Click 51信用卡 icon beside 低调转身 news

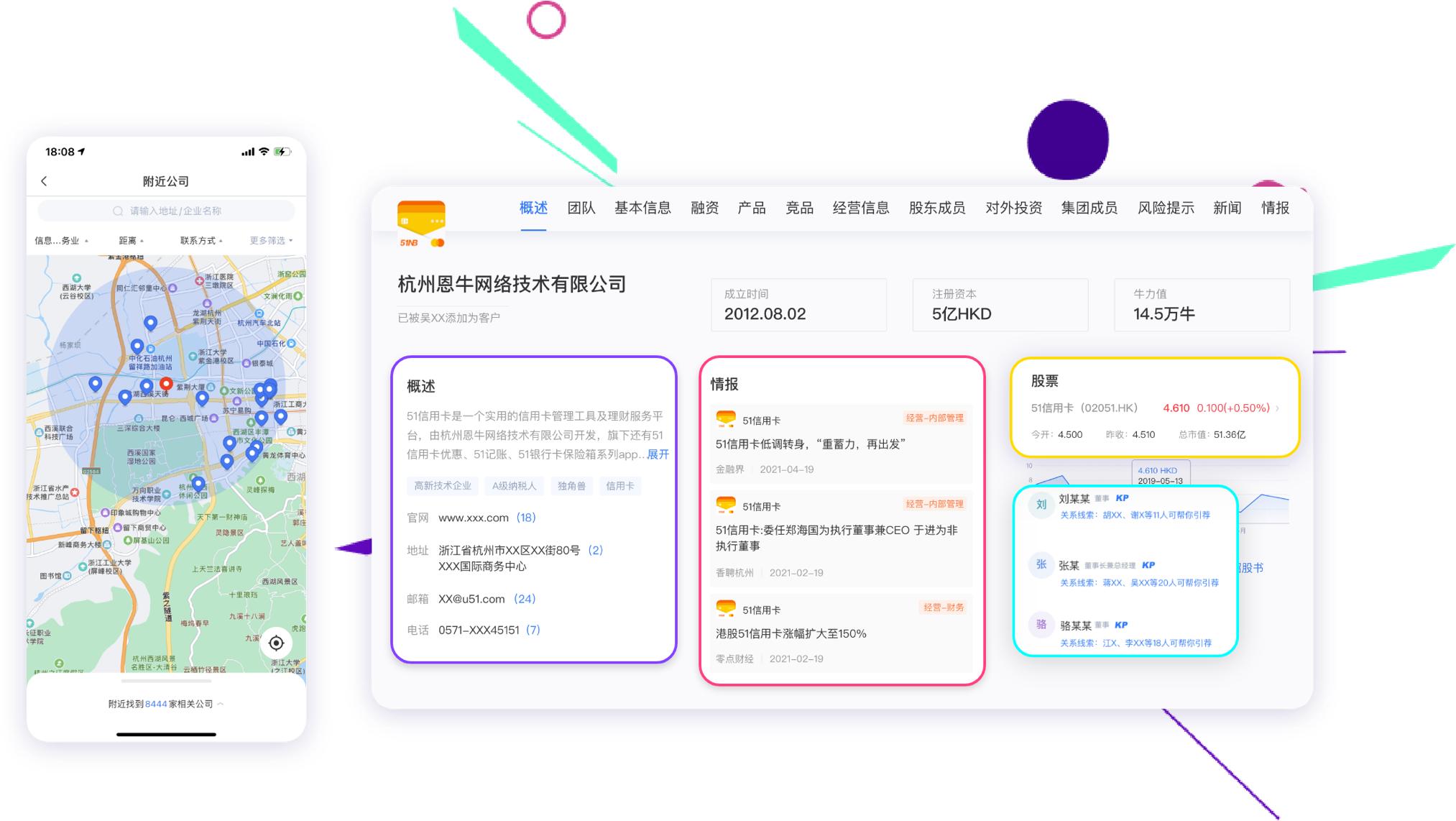click(x=726, y=419)
